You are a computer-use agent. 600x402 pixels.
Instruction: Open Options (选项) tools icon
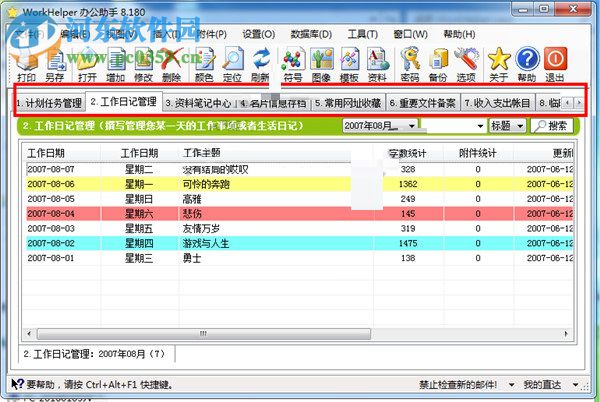click(466, 65)
